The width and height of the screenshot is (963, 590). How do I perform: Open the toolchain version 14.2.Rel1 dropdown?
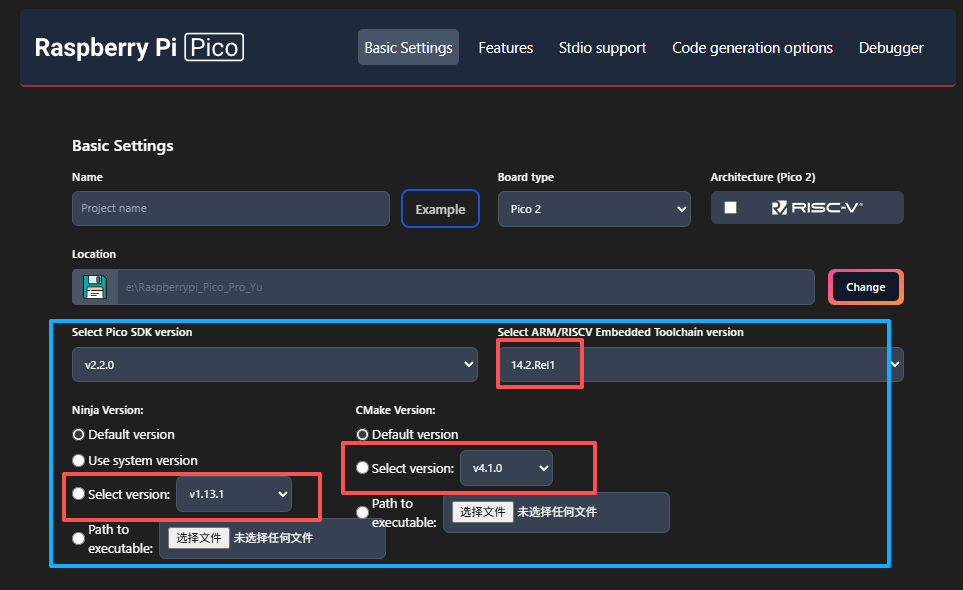click(x=700, y=365)
